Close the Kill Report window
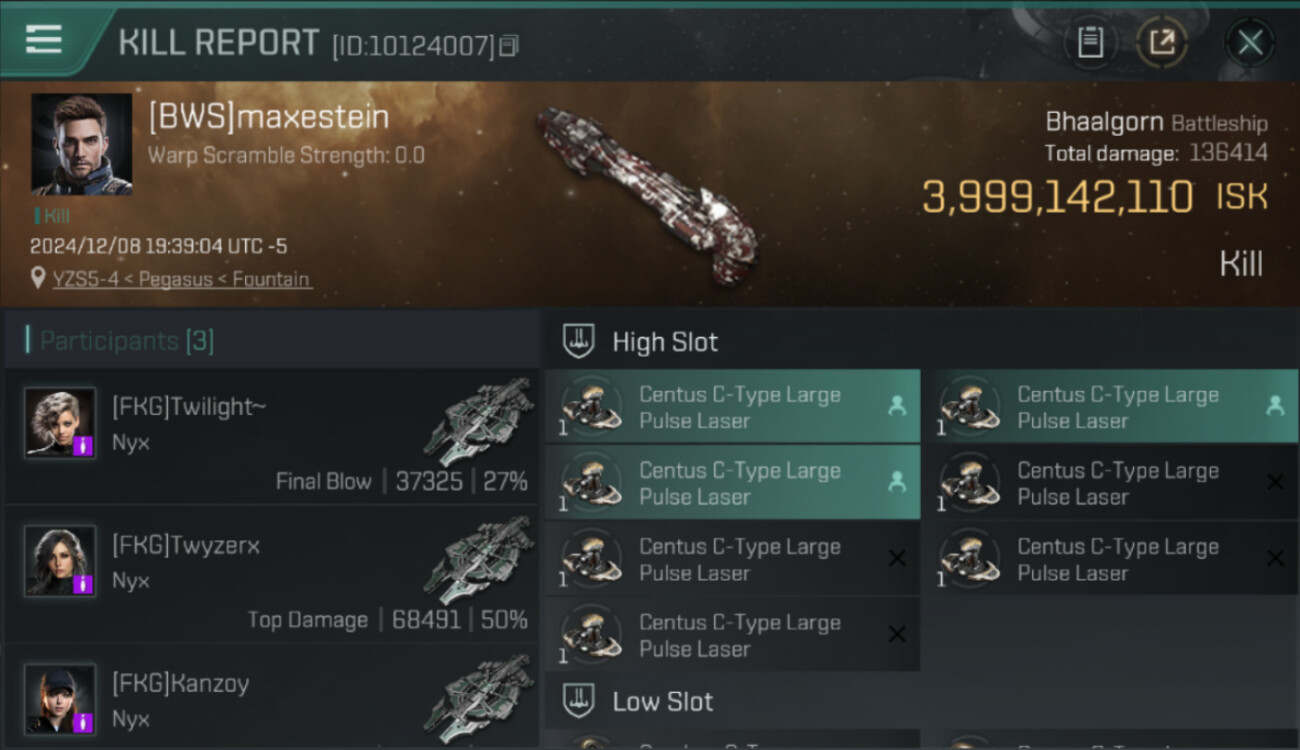The width and height of the screenshot is (1300, 750). pyautogui.click(x=1250, y=43)
